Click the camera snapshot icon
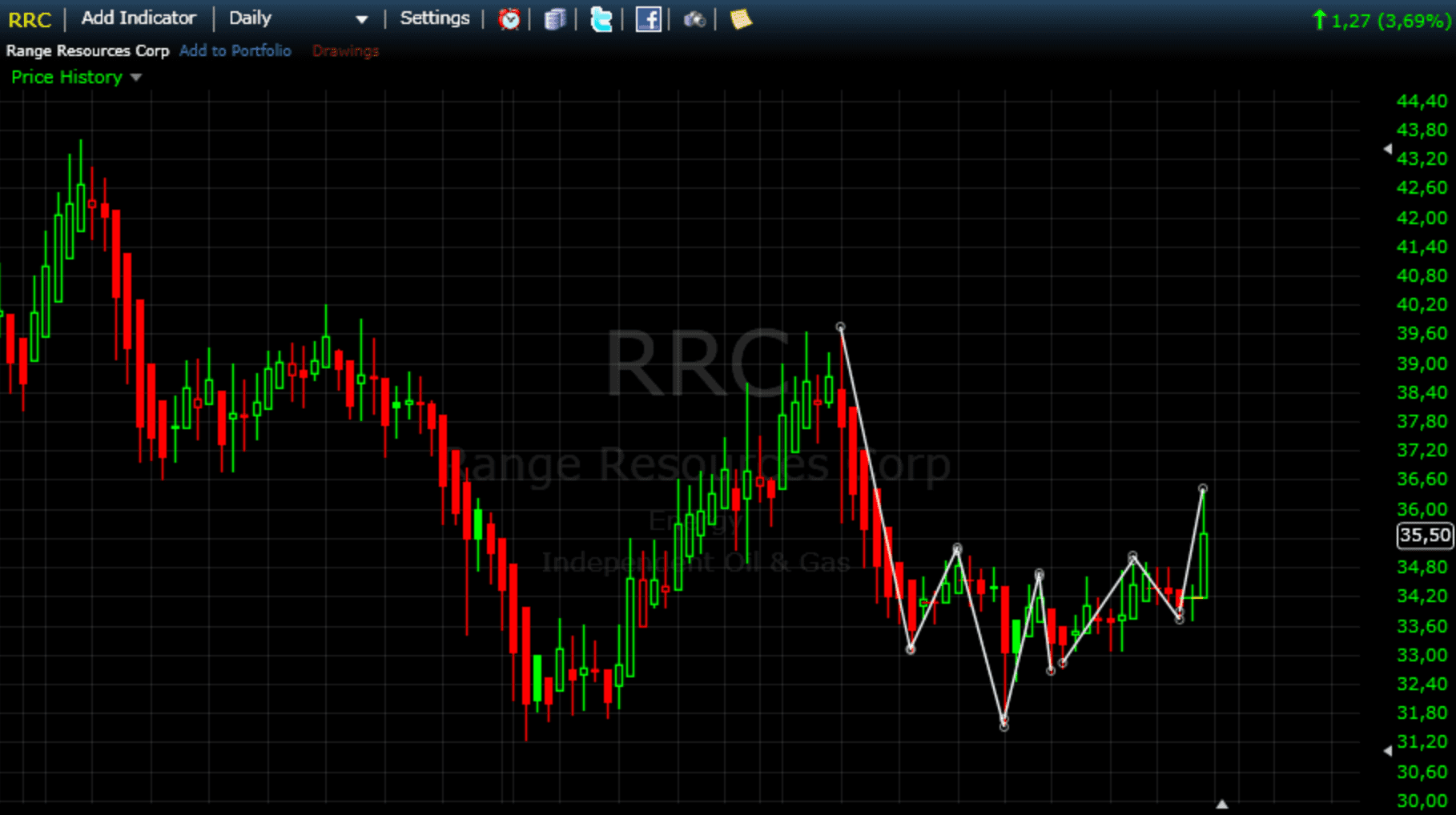The height and width of the screenshot is (815, 1456). (x=694, y=19)
